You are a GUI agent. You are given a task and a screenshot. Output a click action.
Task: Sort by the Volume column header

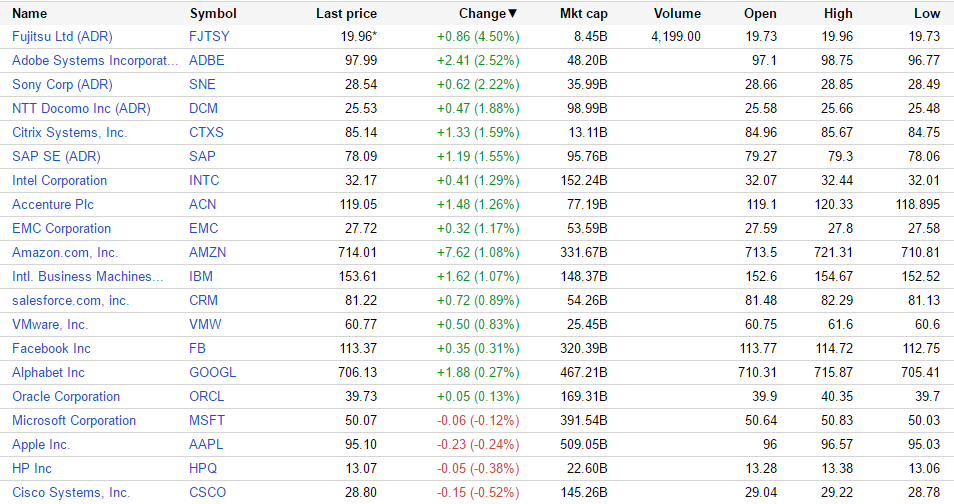pyautogui.click(x=677, y=14)
